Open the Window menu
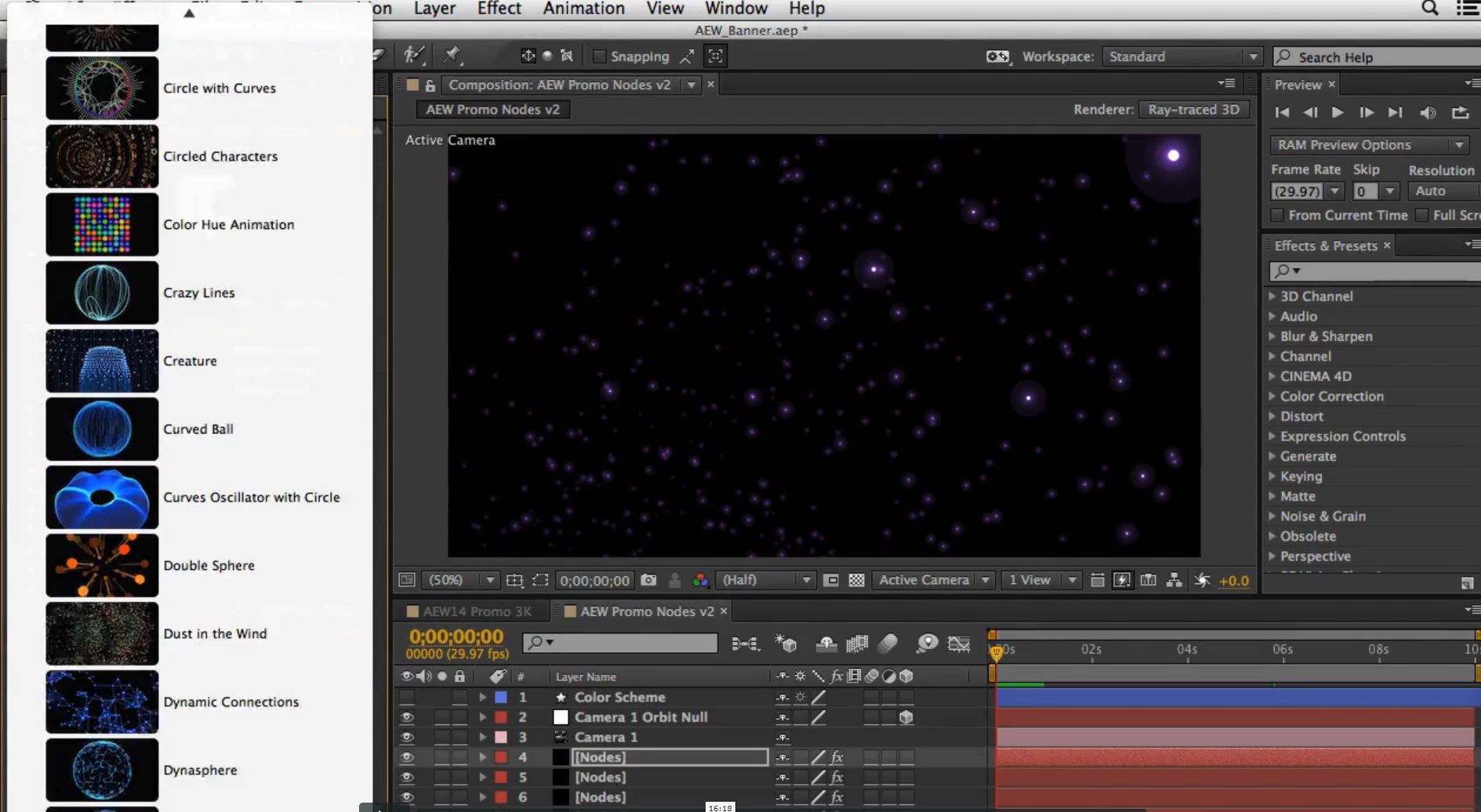1481x812 pixels. click(x=736, y=9)
